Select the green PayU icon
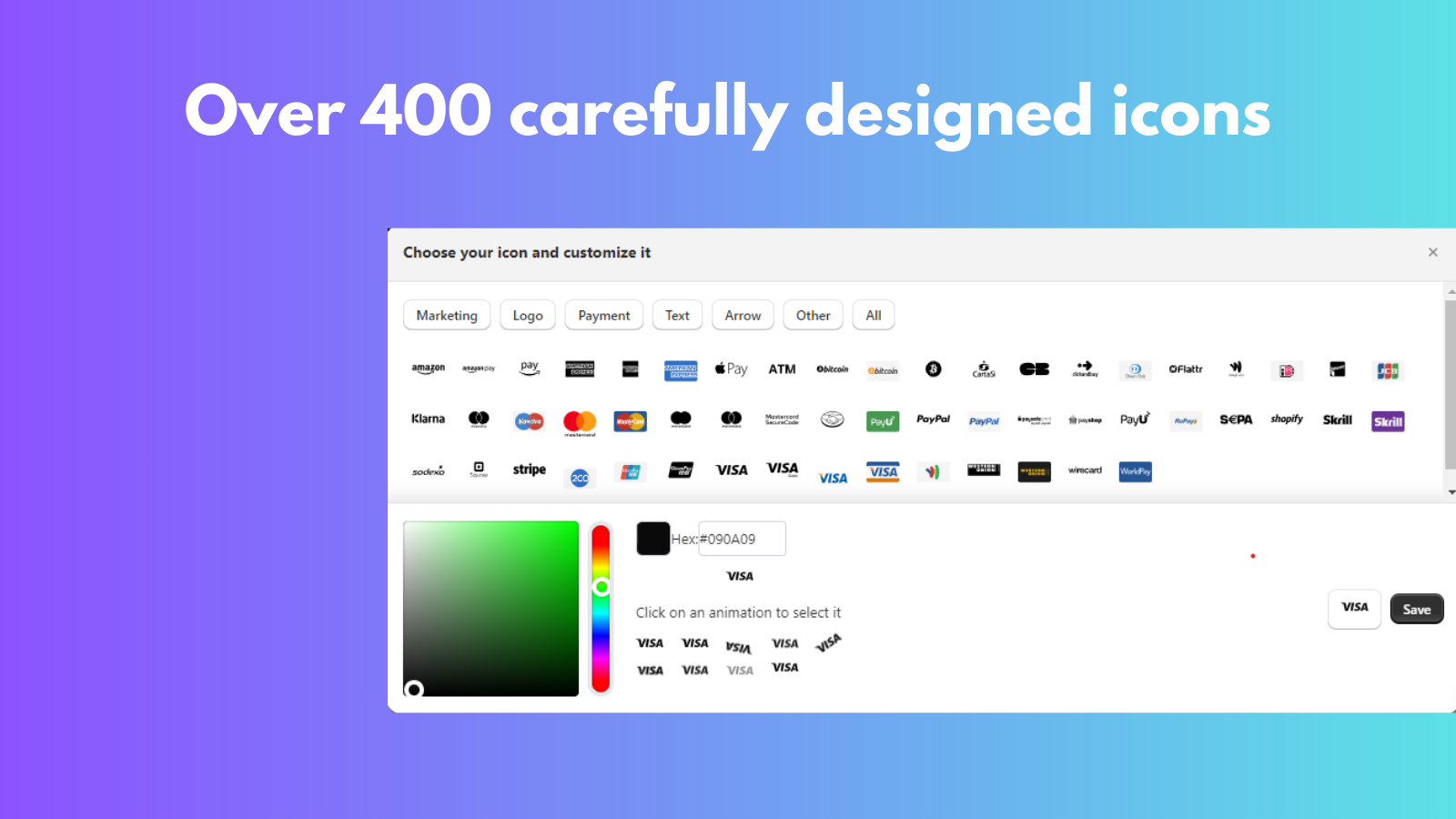Screen dimensions: 1456x819 [x=881, y=420]
